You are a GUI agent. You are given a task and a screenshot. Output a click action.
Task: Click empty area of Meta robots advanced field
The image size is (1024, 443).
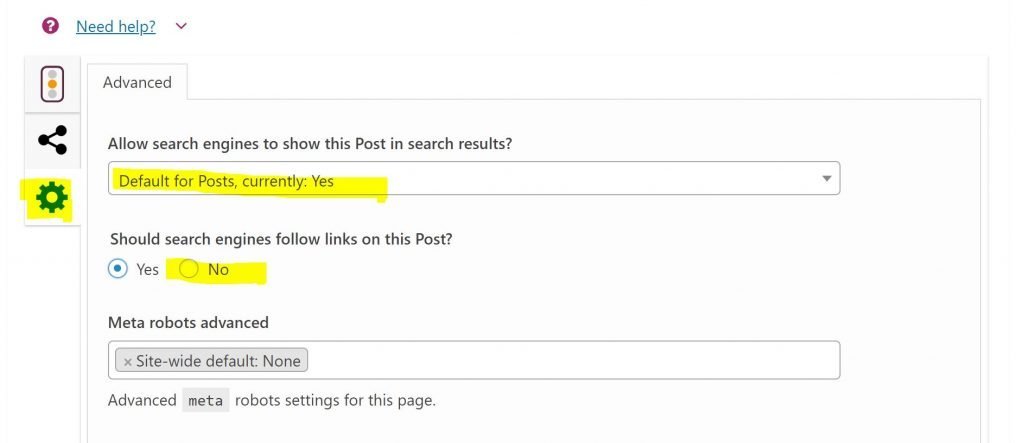tap(571, 360)
